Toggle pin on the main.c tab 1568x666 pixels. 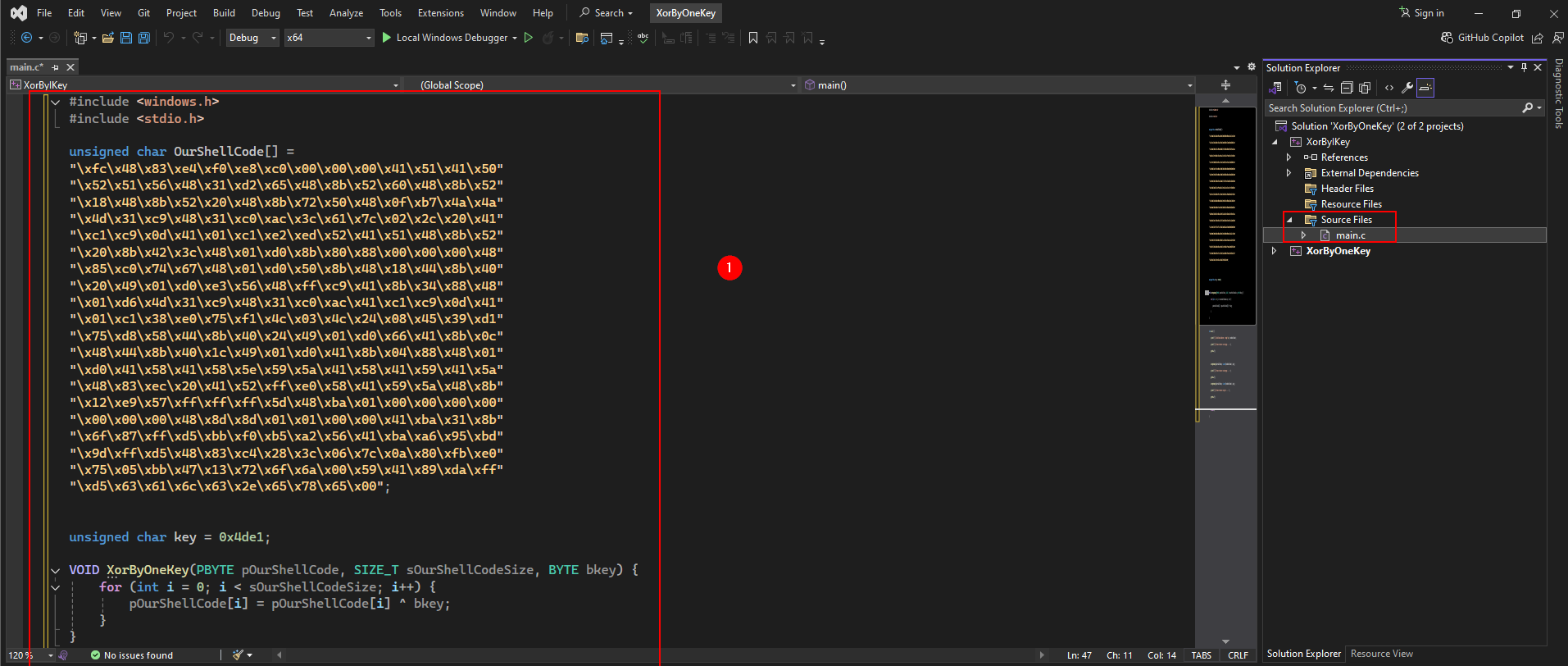coord(56,67)
